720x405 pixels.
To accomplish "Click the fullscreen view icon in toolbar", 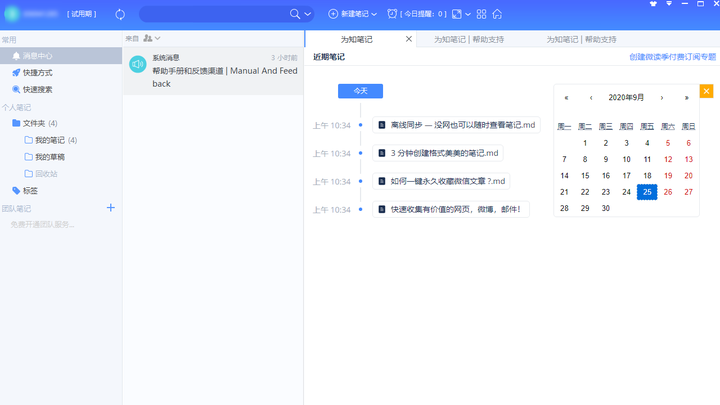I will click(x=457, y=14).
